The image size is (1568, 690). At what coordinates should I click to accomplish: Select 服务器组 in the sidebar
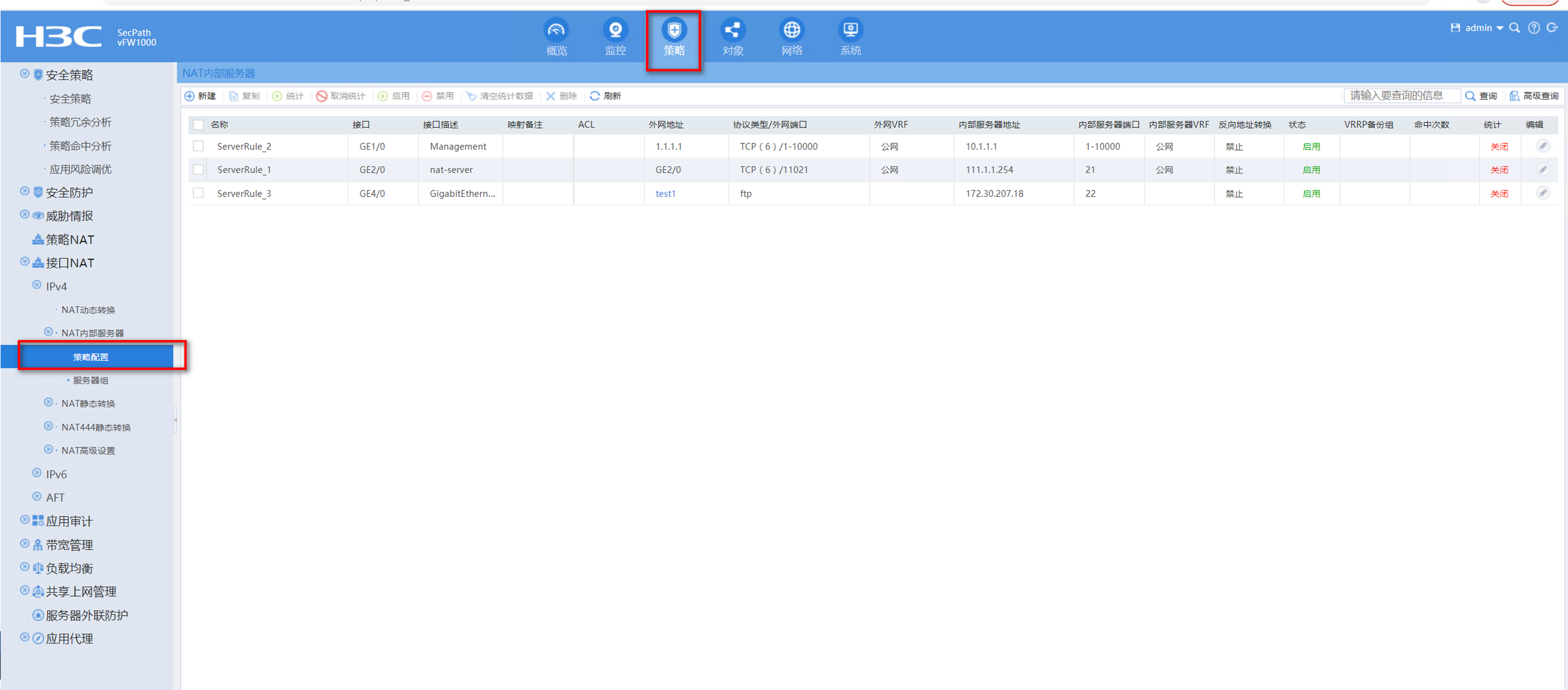tap(90, 380)
